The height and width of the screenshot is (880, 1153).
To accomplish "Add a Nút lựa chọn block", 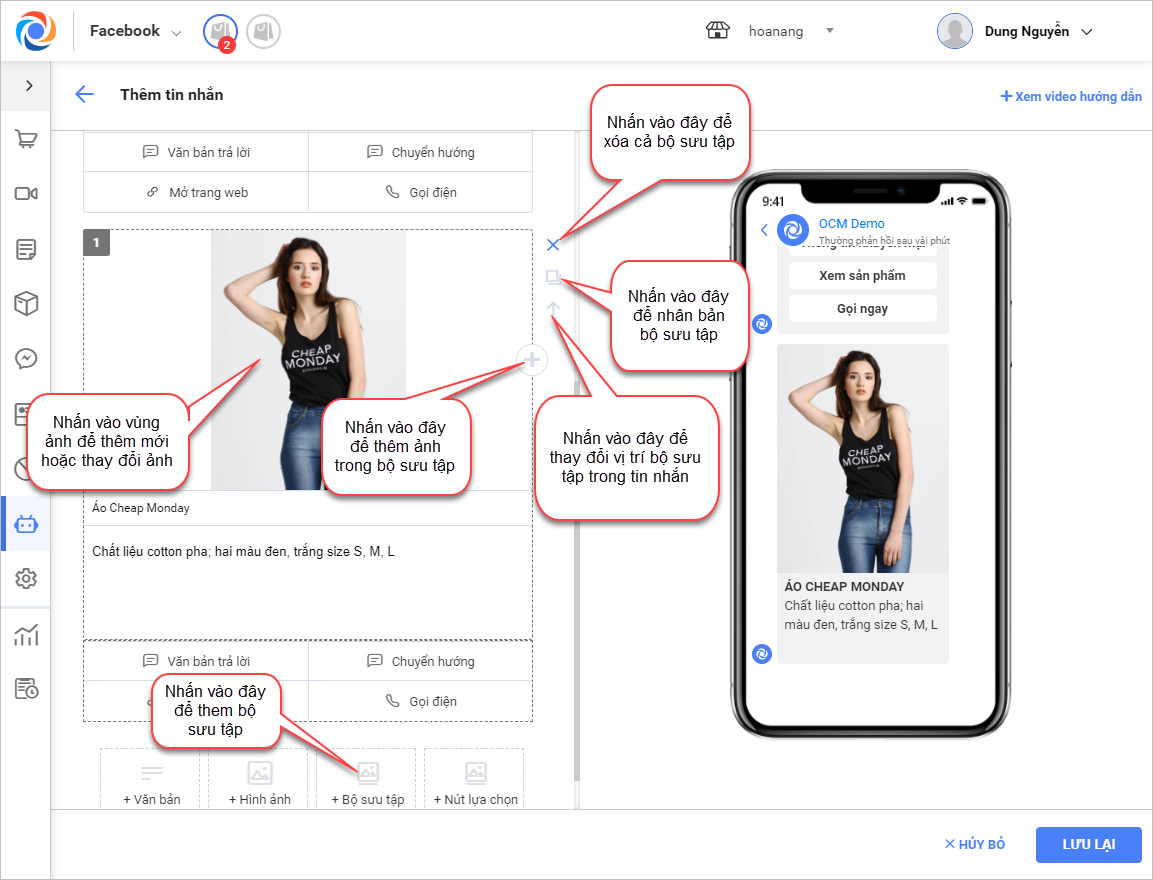I will [x=475, y=781].
